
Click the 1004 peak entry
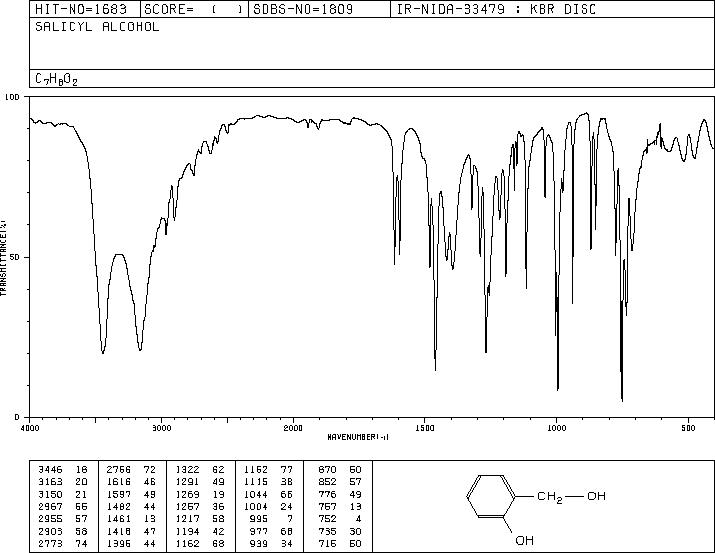click(x=256, y=506)
